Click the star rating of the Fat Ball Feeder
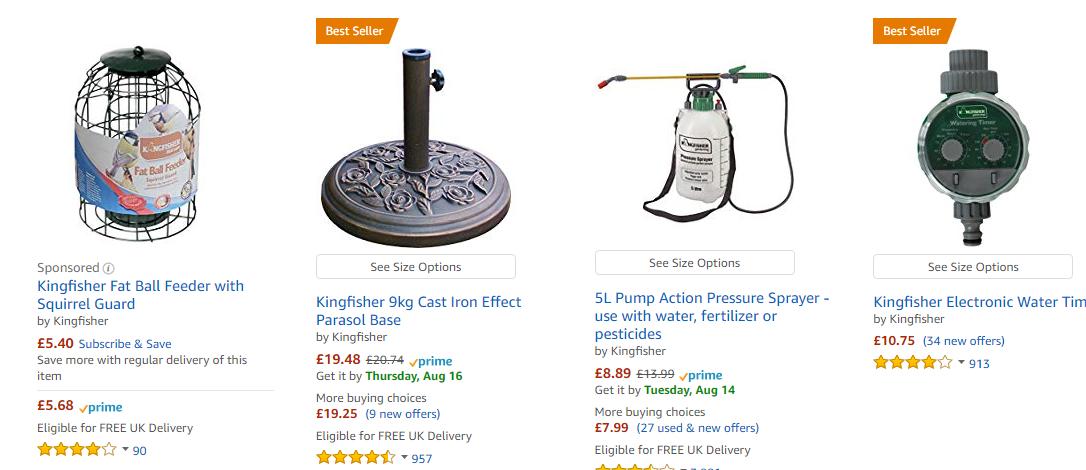The height and width of the screenshot is (470, 1086). coord(76,450)
